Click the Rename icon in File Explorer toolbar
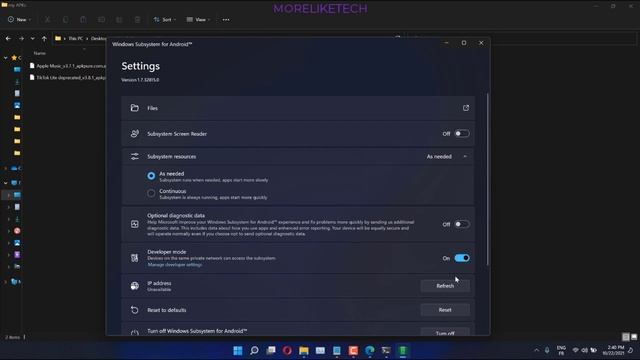Viewport: 640px width, 360px height. pos(101,20)
